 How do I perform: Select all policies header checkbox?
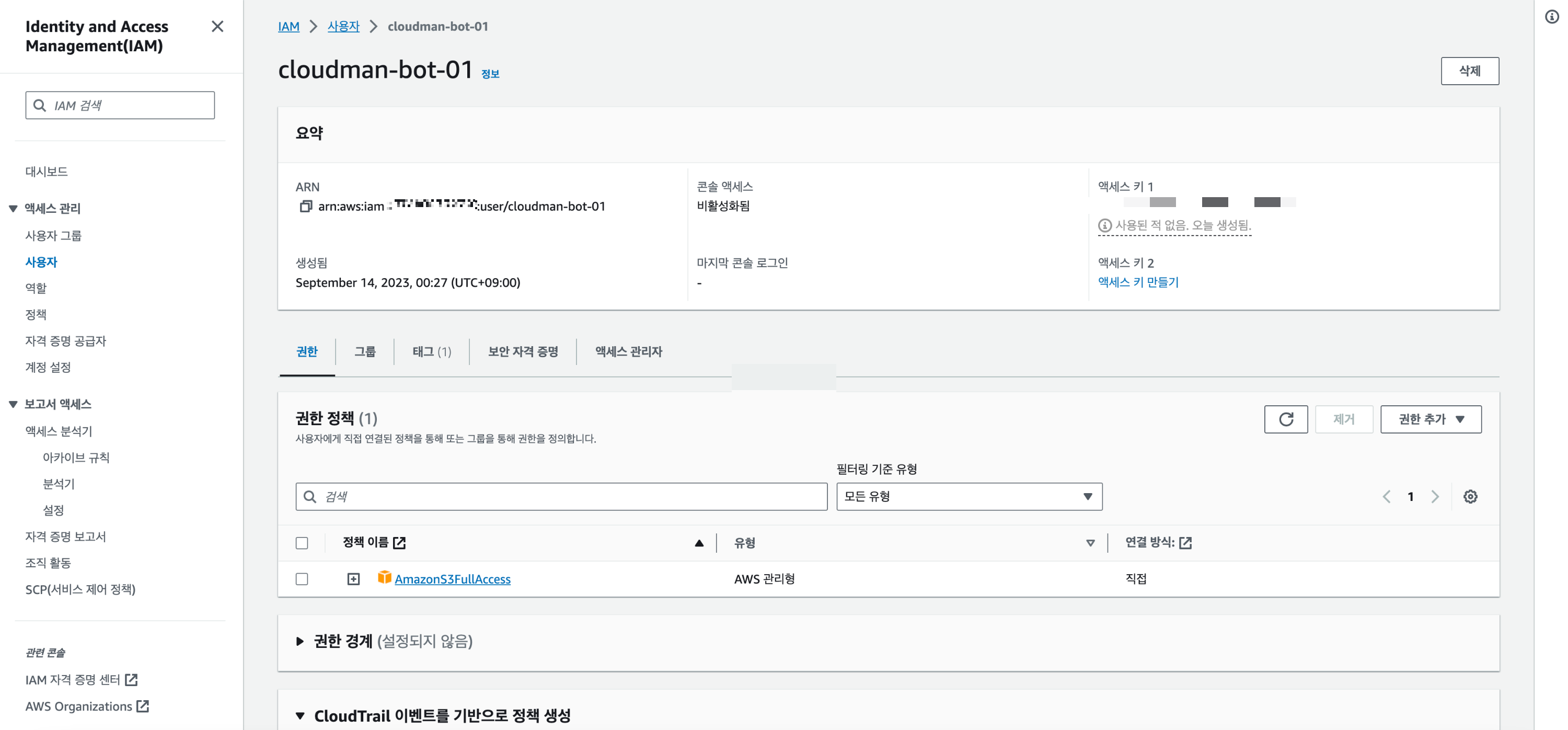tap(302, 542)
